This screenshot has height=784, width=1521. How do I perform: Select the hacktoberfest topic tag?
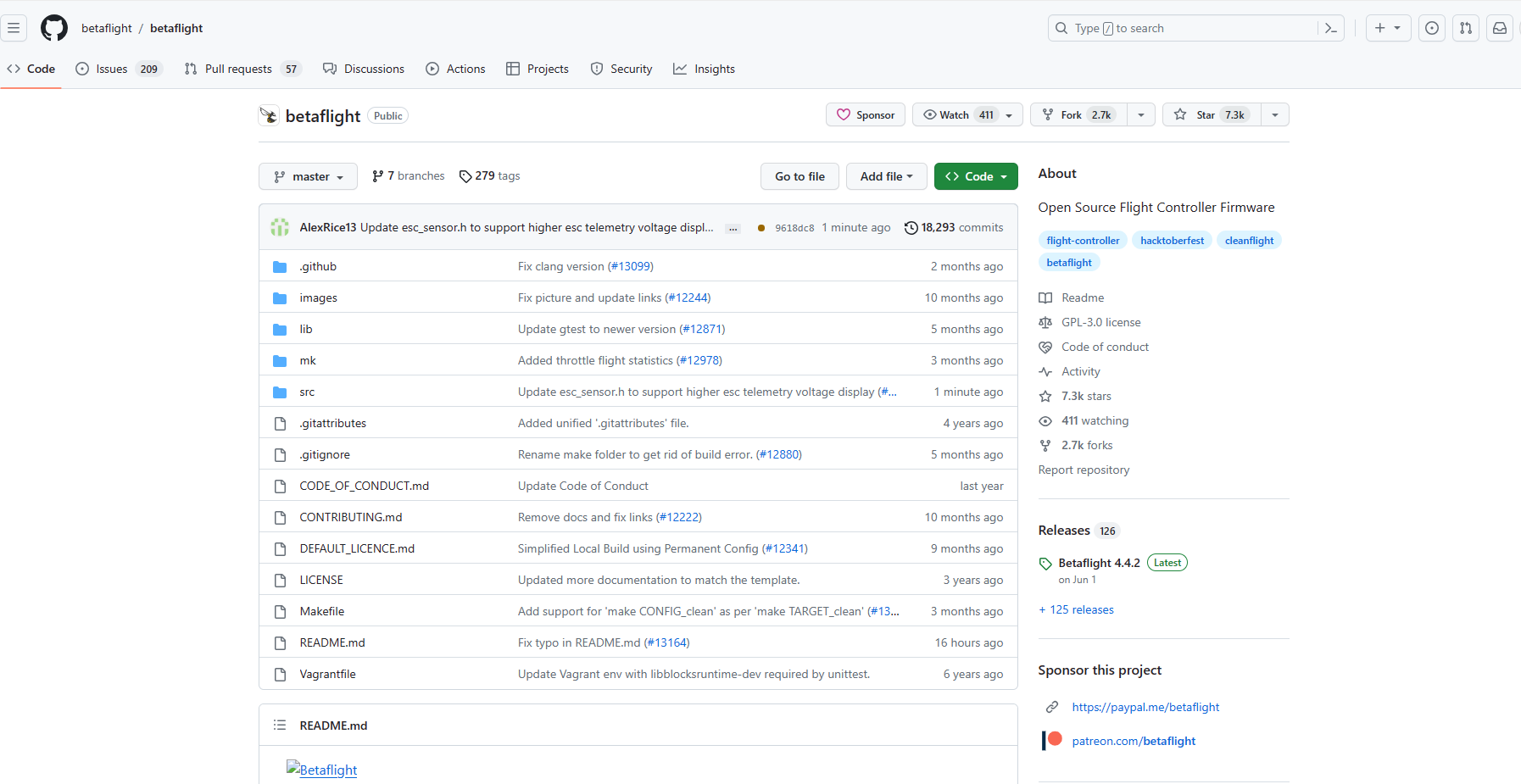[1172, 241]
